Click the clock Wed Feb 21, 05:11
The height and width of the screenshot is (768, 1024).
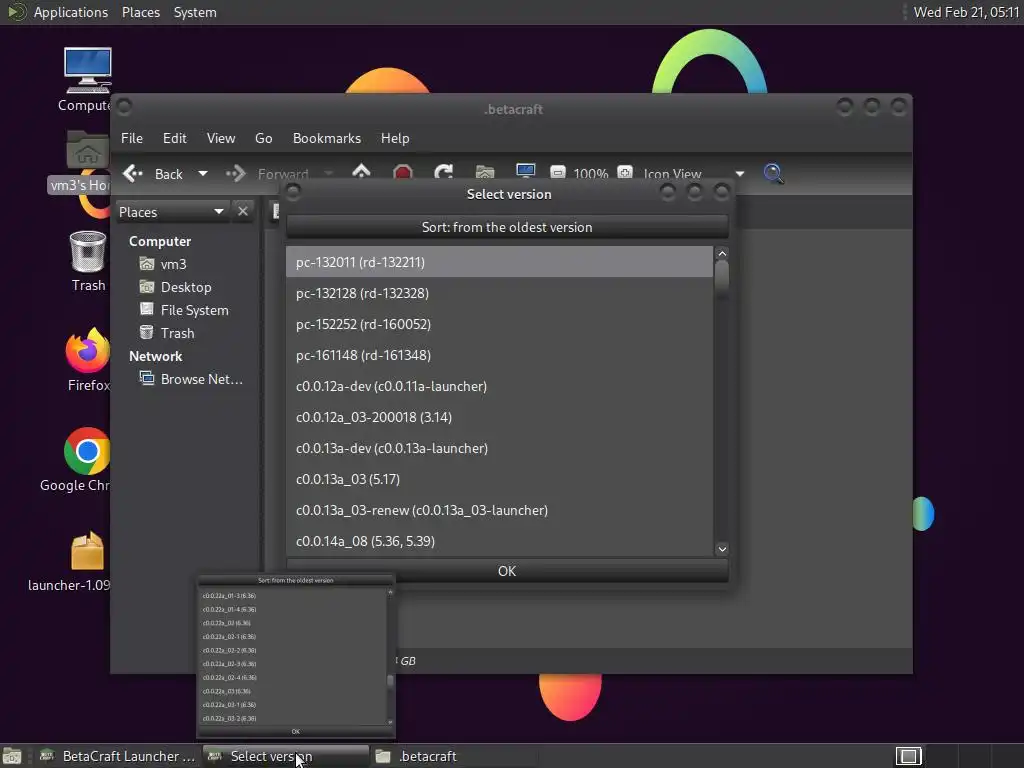coord(966,12)
